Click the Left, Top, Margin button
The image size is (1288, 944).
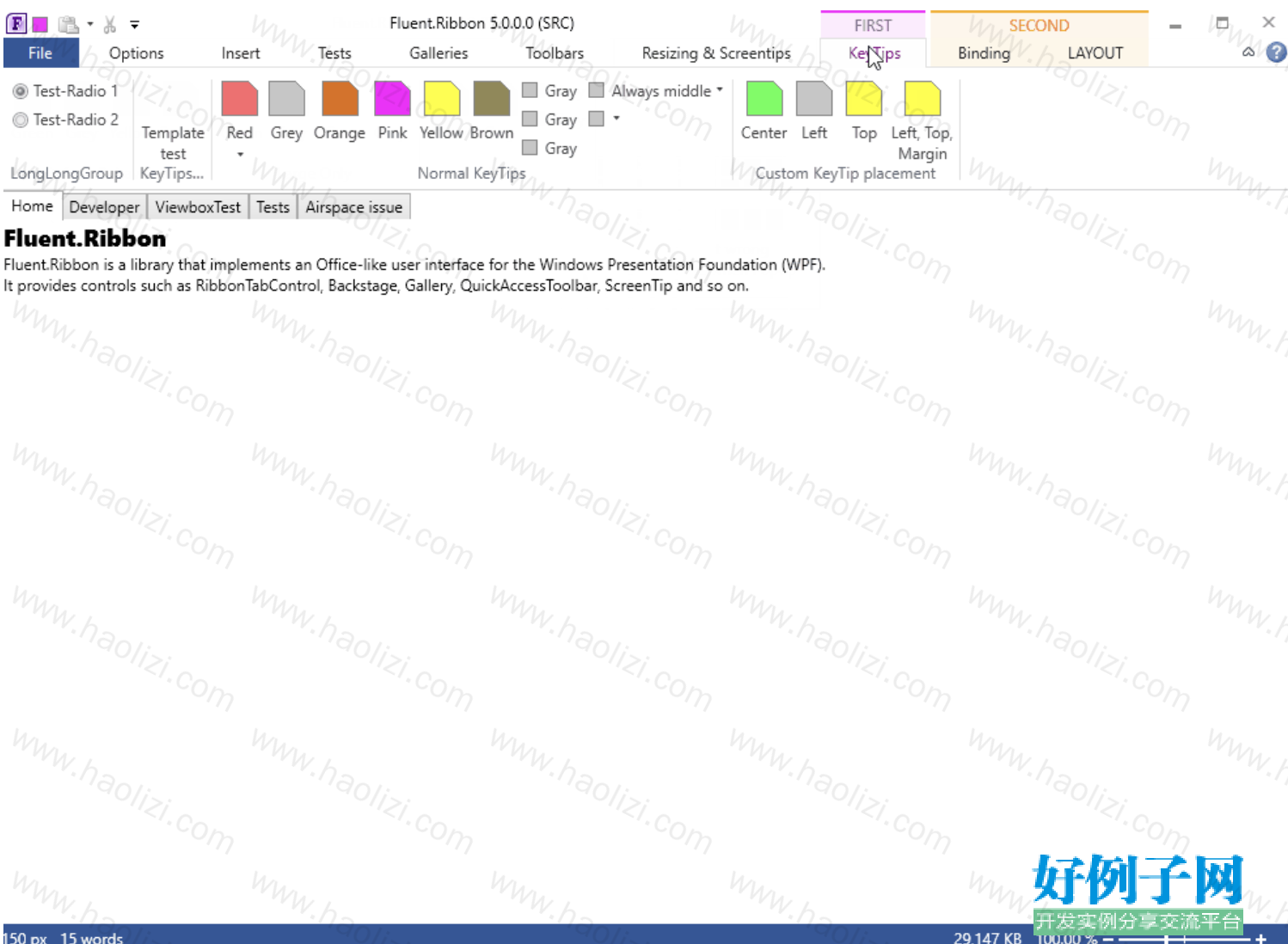pyautogui.click(x=922, y=121)
